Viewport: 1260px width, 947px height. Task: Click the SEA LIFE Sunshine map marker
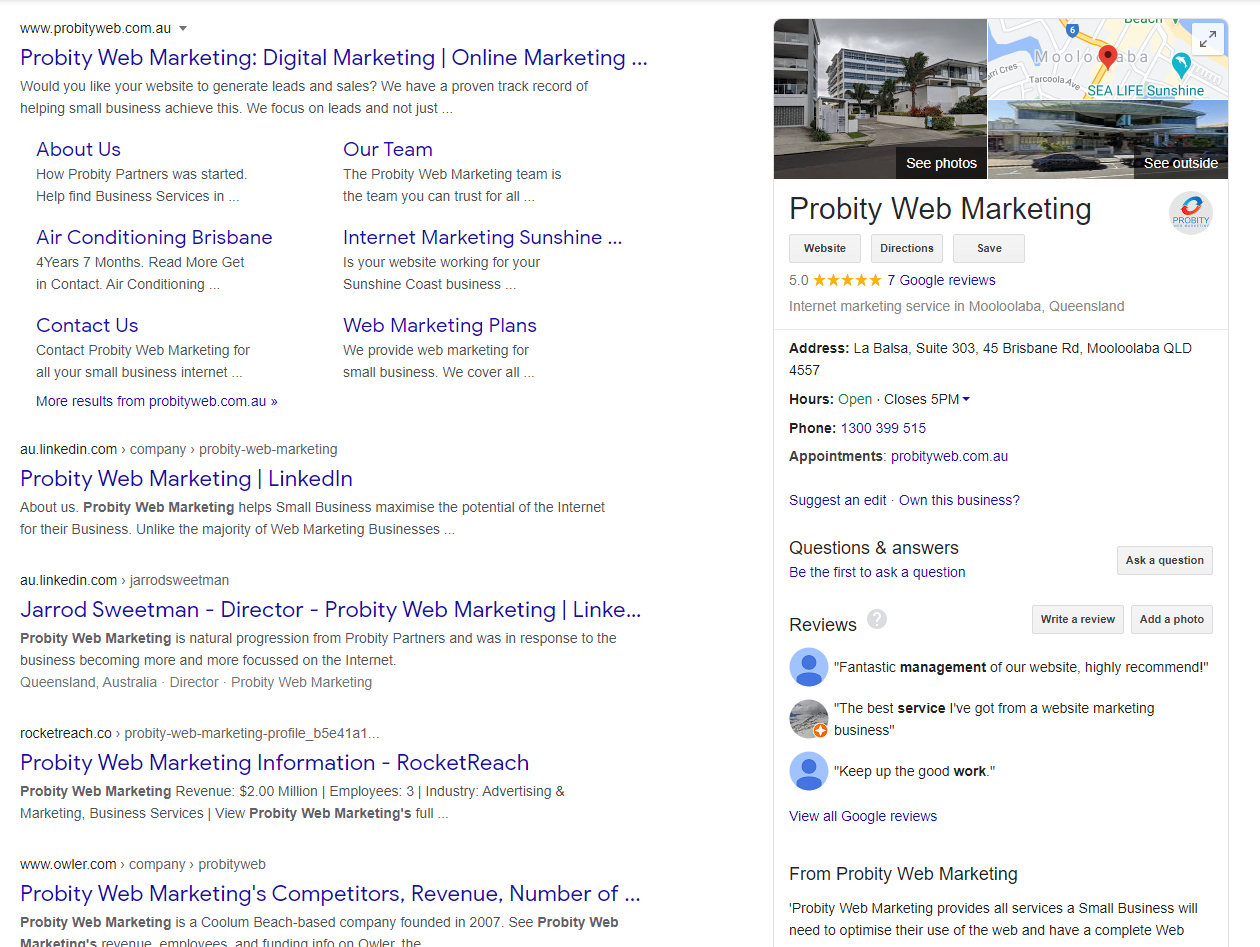[1181, 65]
